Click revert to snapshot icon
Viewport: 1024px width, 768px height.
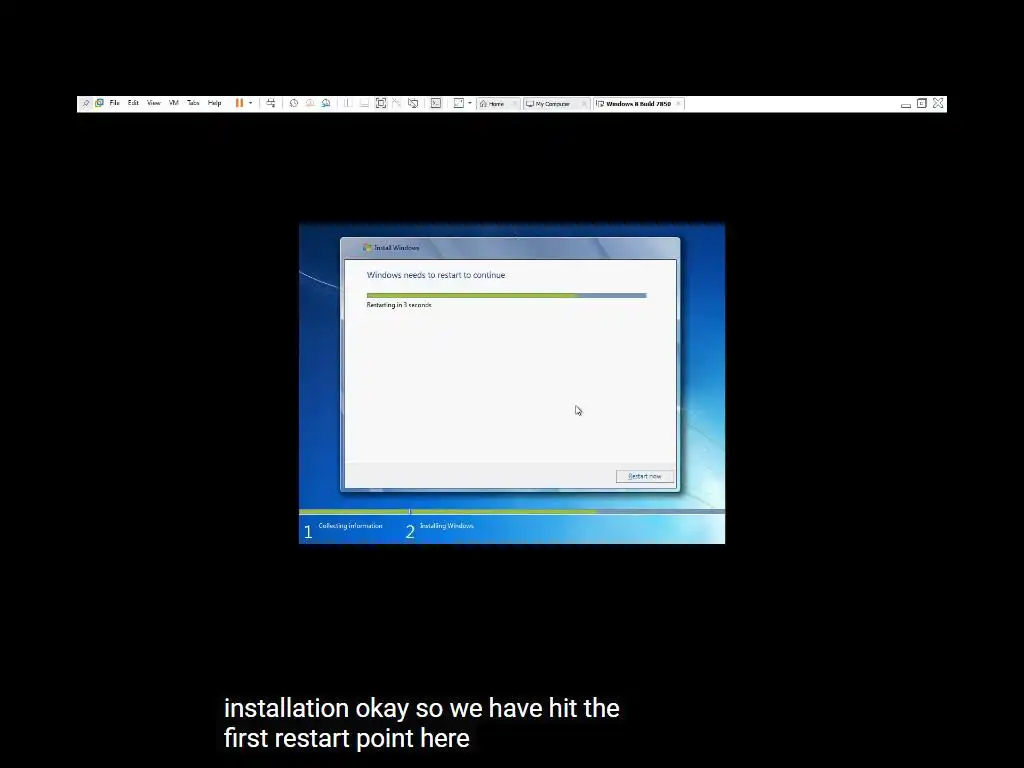[x=310, y=103]
